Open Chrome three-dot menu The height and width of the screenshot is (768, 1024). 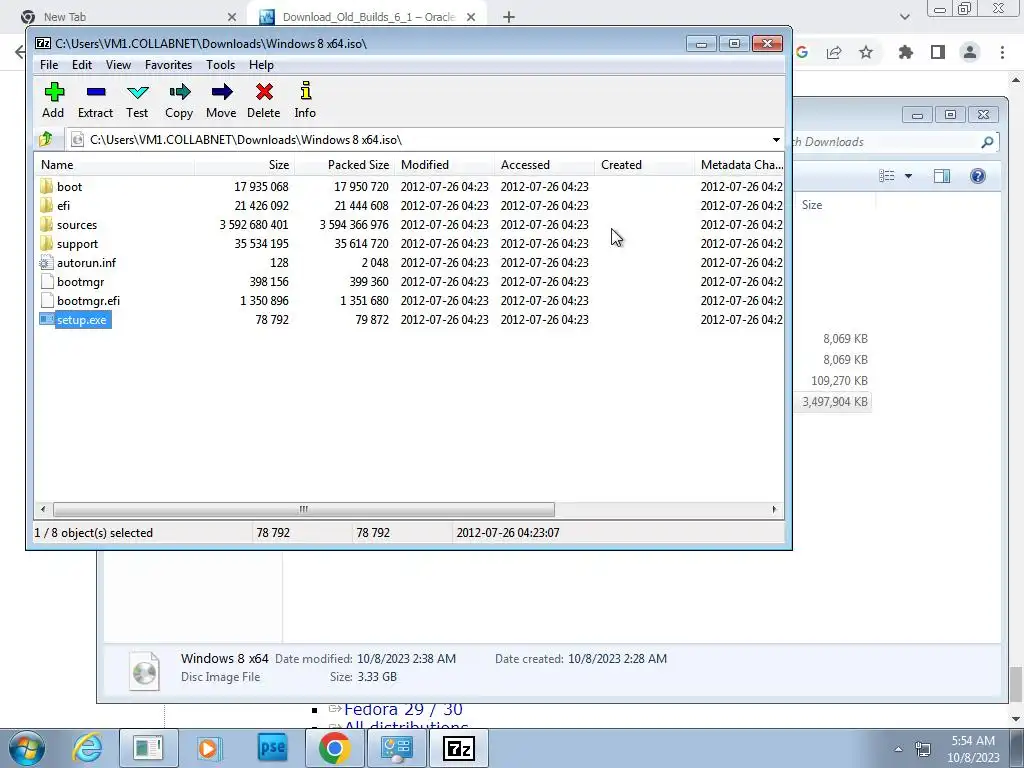[x=1002, y=52]
